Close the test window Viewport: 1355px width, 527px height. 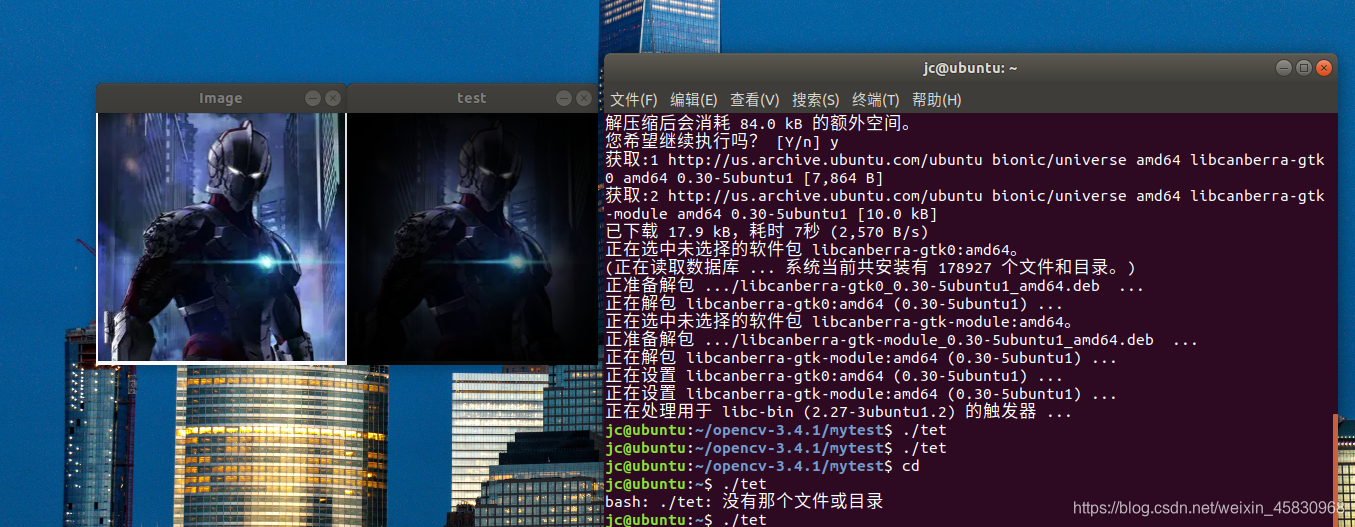tap(584, 98)
